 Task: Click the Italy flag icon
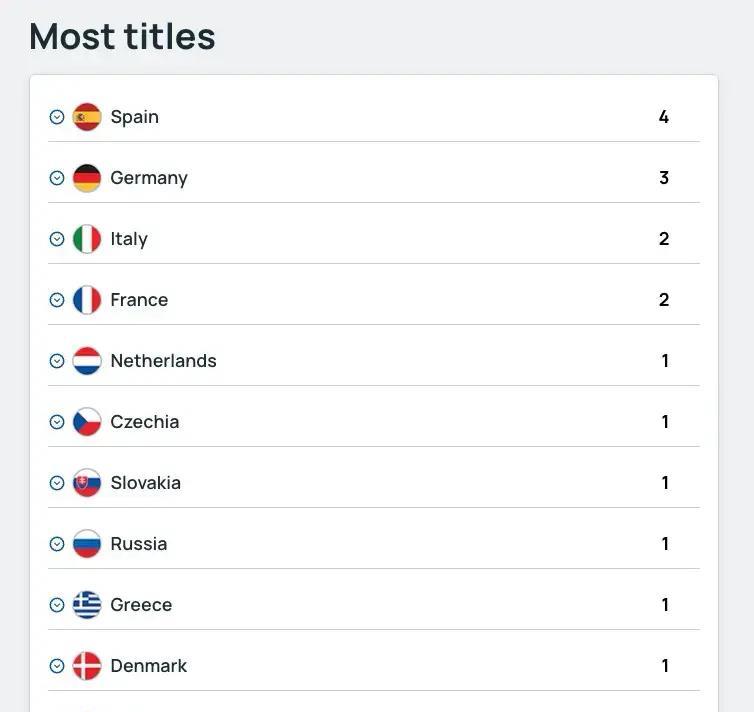[x=87, y=239]
